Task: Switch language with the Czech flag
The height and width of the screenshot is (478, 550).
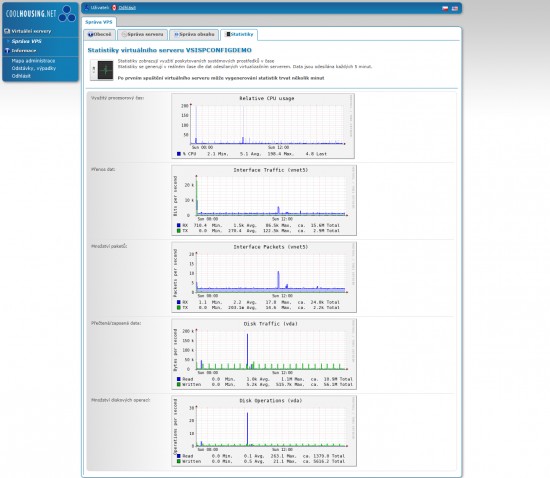Action: pyautogui.click(x=445, y=8)
